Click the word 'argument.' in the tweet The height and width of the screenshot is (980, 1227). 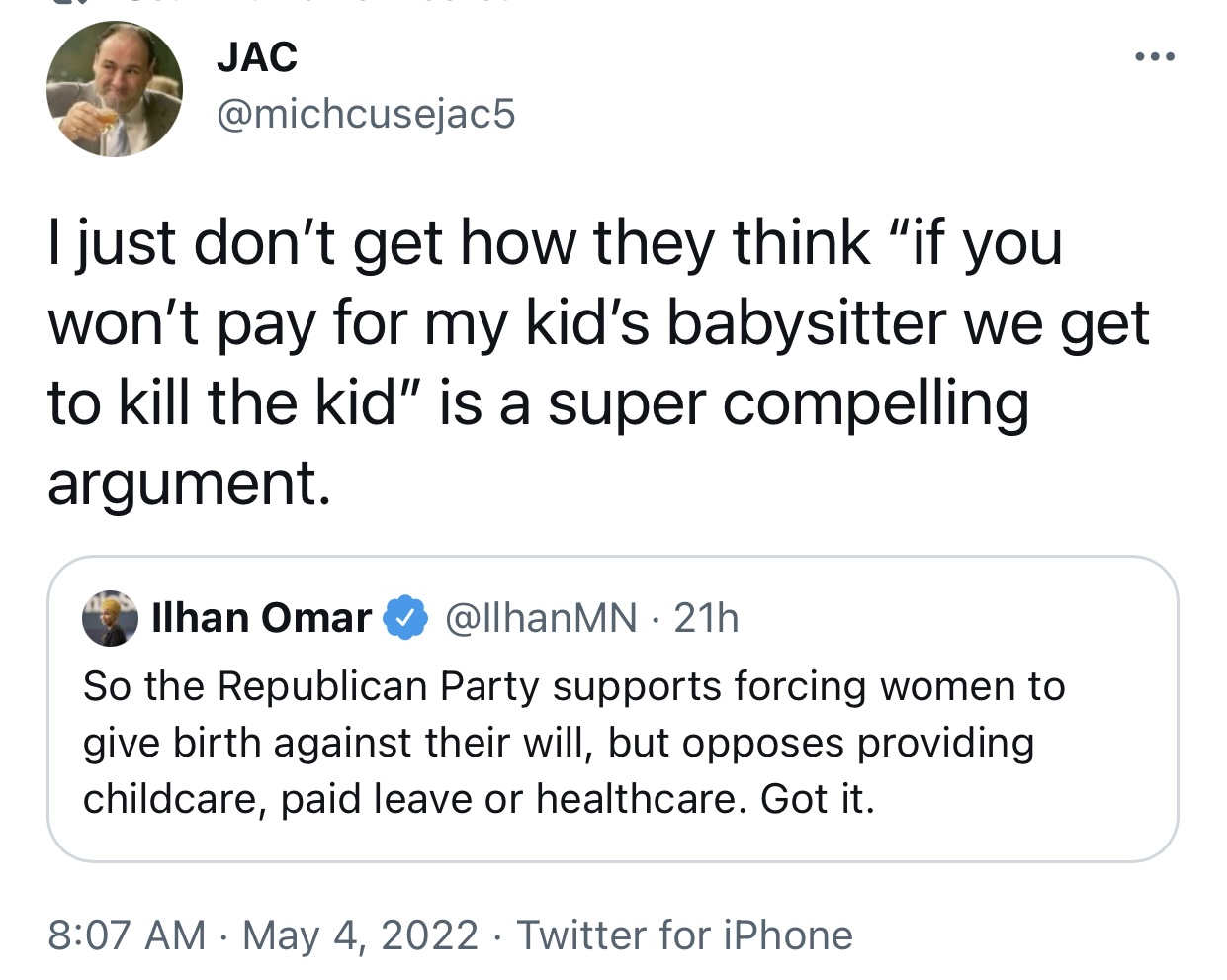pos(189,485)
